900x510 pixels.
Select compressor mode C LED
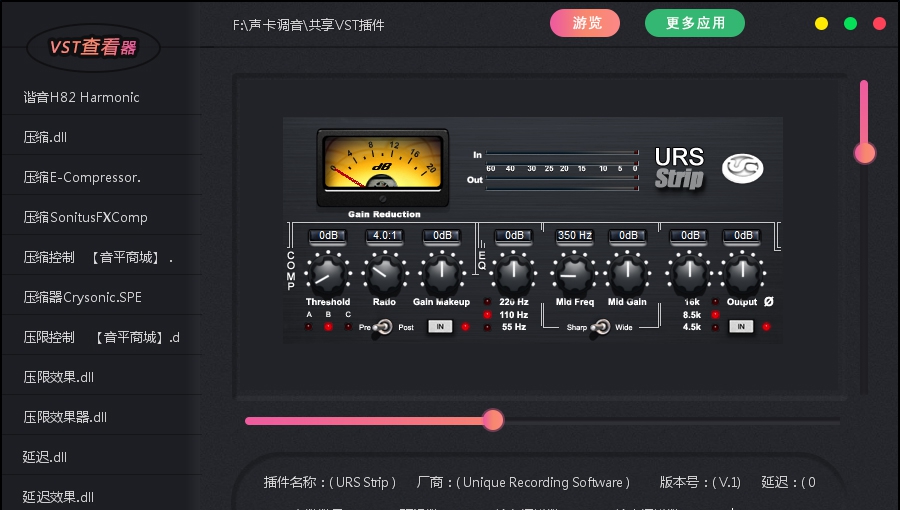tap(348, 327)
